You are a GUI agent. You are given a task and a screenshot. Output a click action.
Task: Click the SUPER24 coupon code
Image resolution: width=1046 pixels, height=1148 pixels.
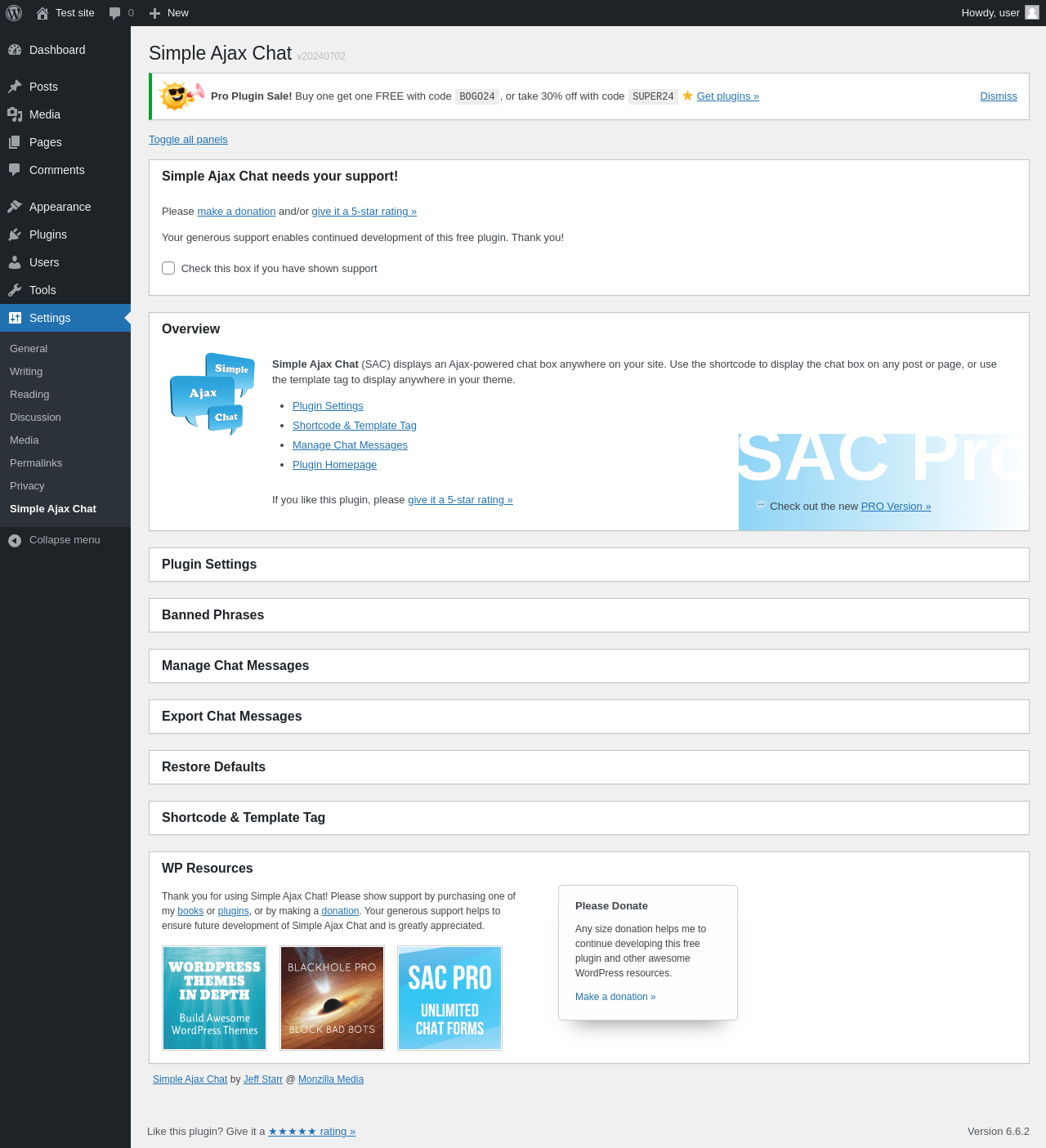pyautogui.click(x=653, y=96)
